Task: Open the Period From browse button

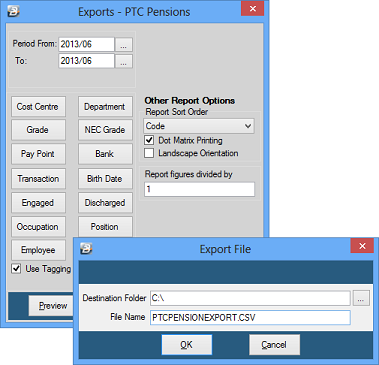Action: [124, 45]
